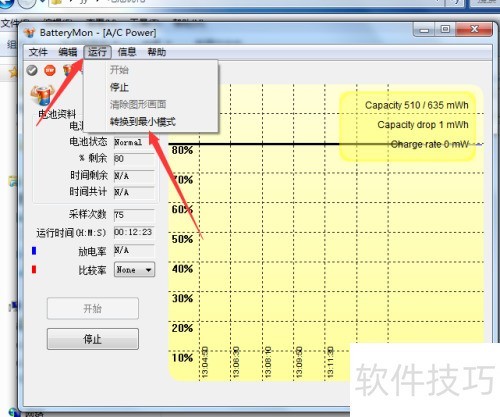This screenshot has height=417, width=500.
Task: Click the 放电率 N/A field
Action: pyautogui.click(x=134, y=250)
